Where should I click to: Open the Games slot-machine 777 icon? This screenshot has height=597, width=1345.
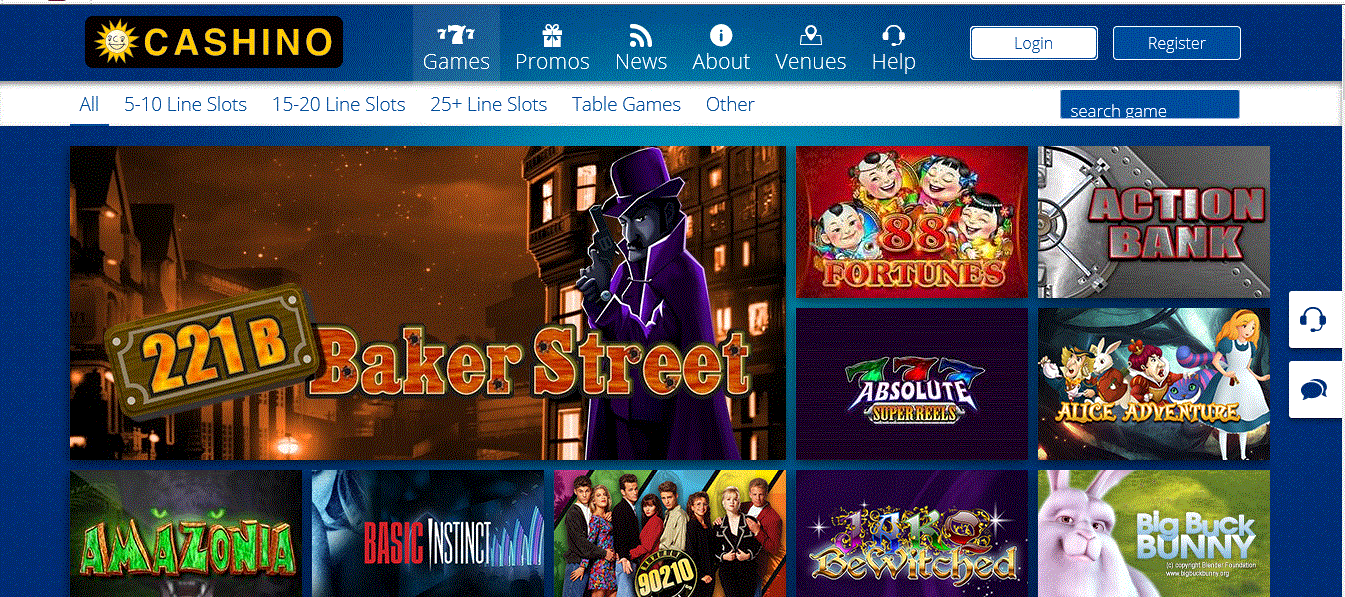[x=456, y=35]
